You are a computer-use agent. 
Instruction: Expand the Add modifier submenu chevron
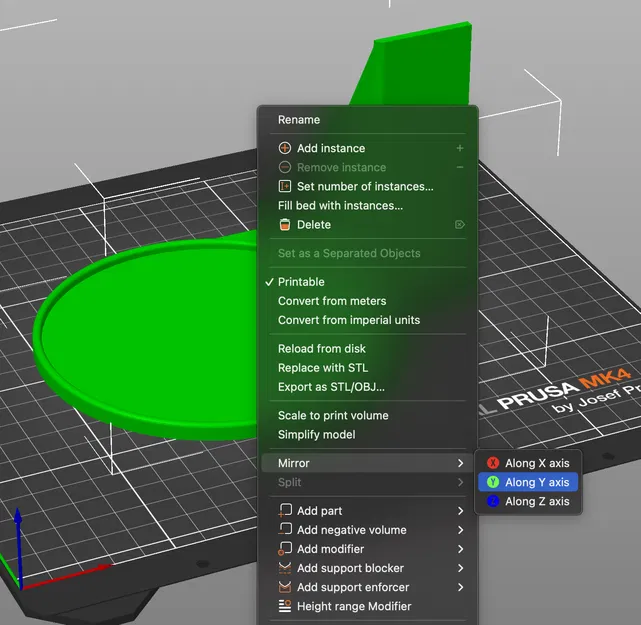click(460, 549)
